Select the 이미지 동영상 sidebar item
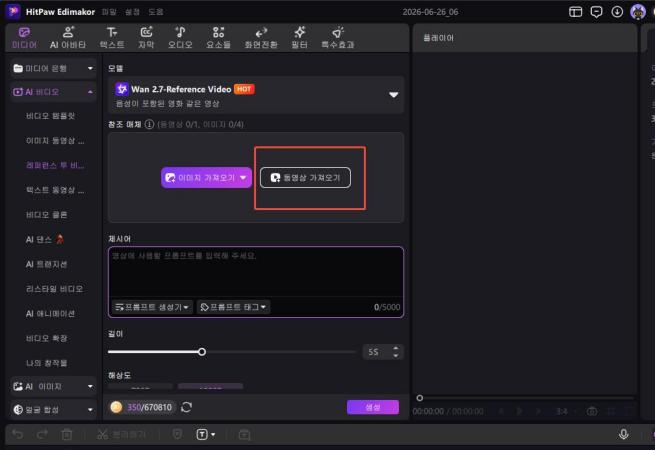The width and height of the screenshot is (655, 450). click(55, 141)
